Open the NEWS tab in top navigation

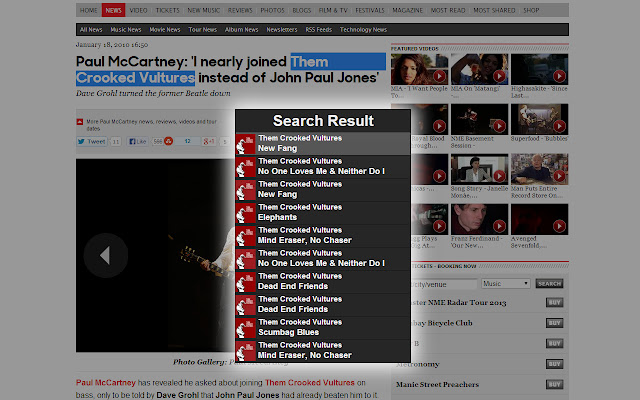coord(113,10)
